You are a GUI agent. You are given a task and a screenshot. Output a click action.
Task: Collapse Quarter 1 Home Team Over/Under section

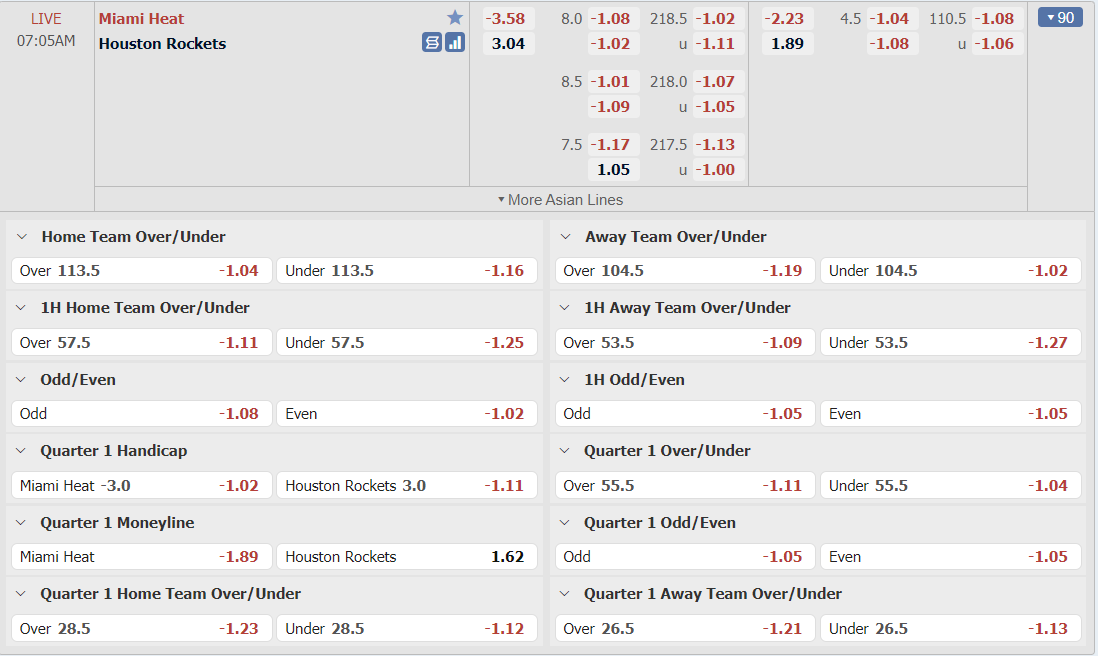point(21,594)
